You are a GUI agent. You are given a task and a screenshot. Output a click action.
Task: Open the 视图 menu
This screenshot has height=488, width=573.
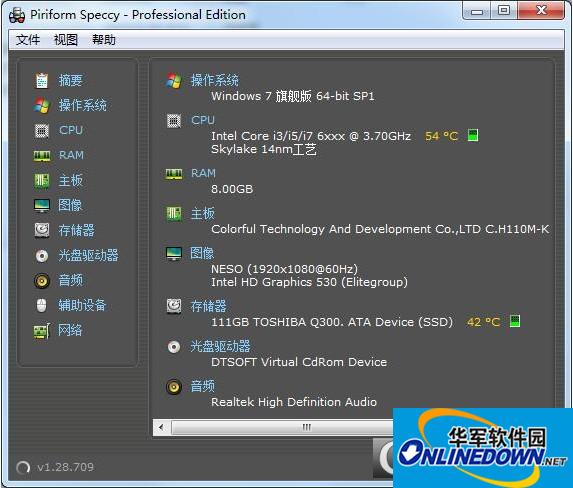click(x=66, y=39)
